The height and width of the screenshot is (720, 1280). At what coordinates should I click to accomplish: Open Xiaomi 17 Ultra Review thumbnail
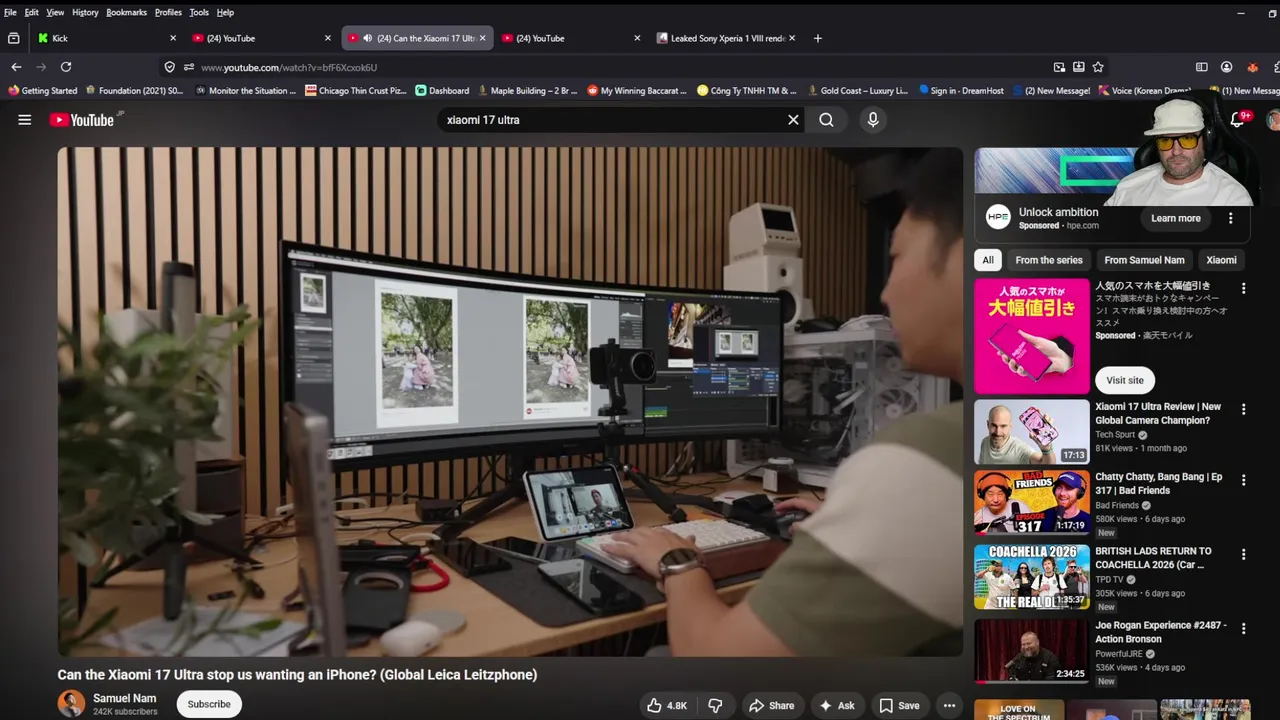point(1032,432)
